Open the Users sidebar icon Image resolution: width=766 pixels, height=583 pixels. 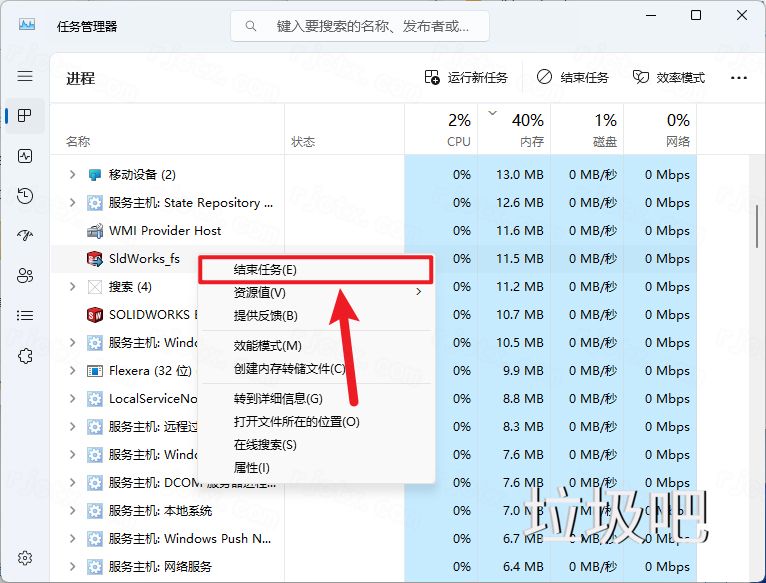[x=25, y=276]
